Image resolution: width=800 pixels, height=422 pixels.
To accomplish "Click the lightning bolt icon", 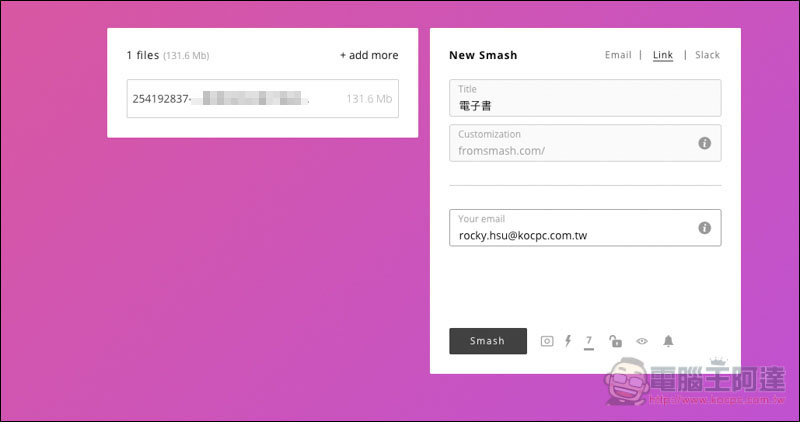I will pyautogui.click(x=568, y=341).
